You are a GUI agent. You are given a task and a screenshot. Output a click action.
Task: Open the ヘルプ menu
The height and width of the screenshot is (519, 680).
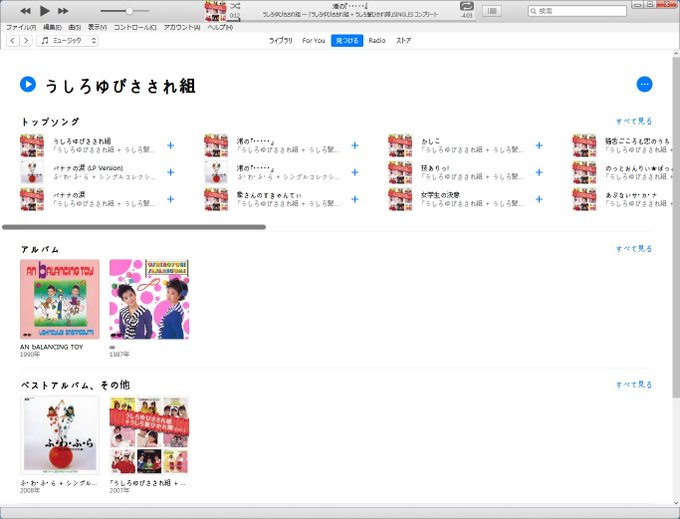pos(220,27)
